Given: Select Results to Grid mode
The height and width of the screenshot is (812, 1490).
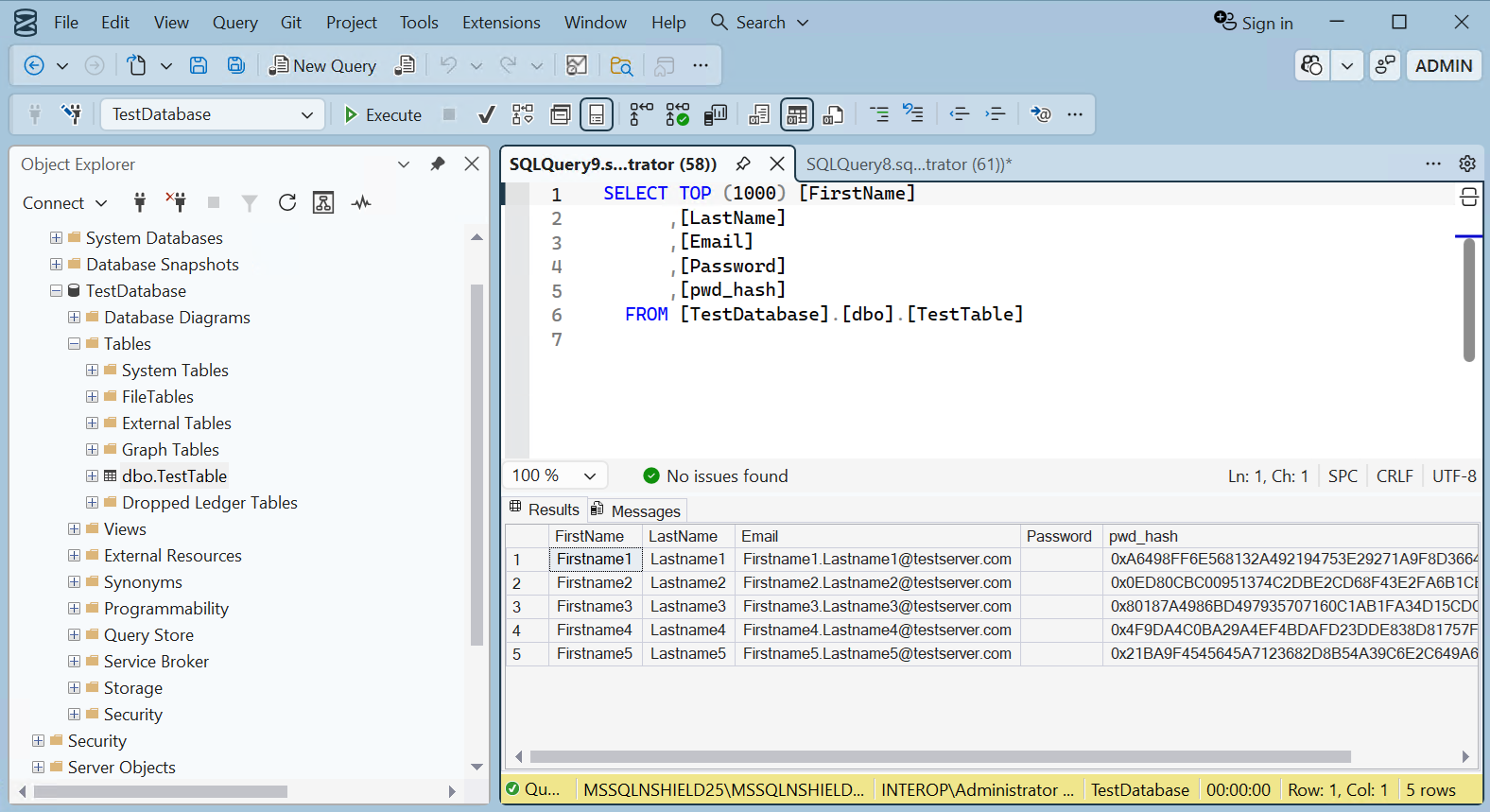Looking at the screenshot, I should 797,114.
